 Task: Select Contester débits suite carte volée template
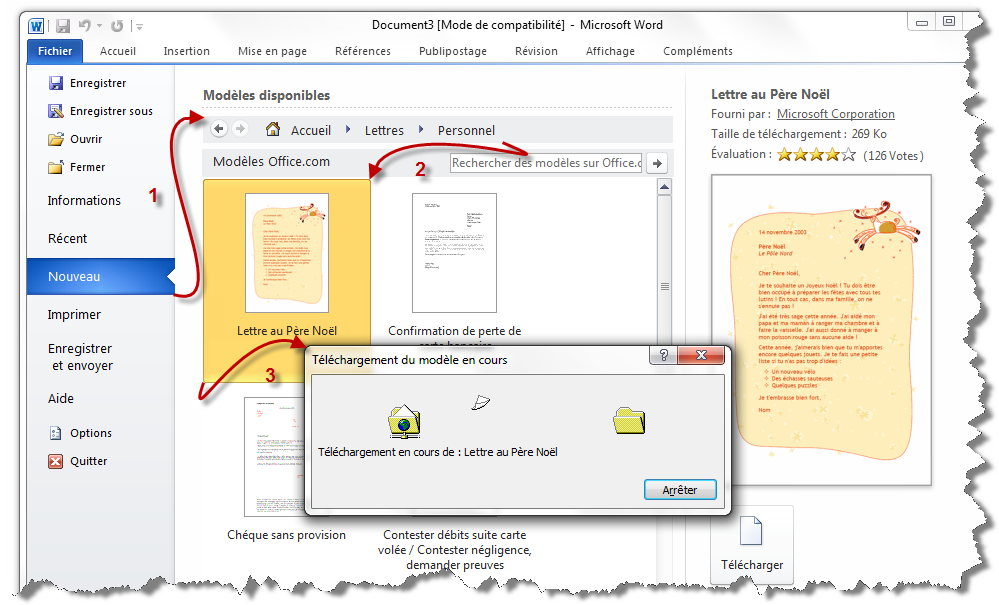pyautogui.click(x=454, y=550)
